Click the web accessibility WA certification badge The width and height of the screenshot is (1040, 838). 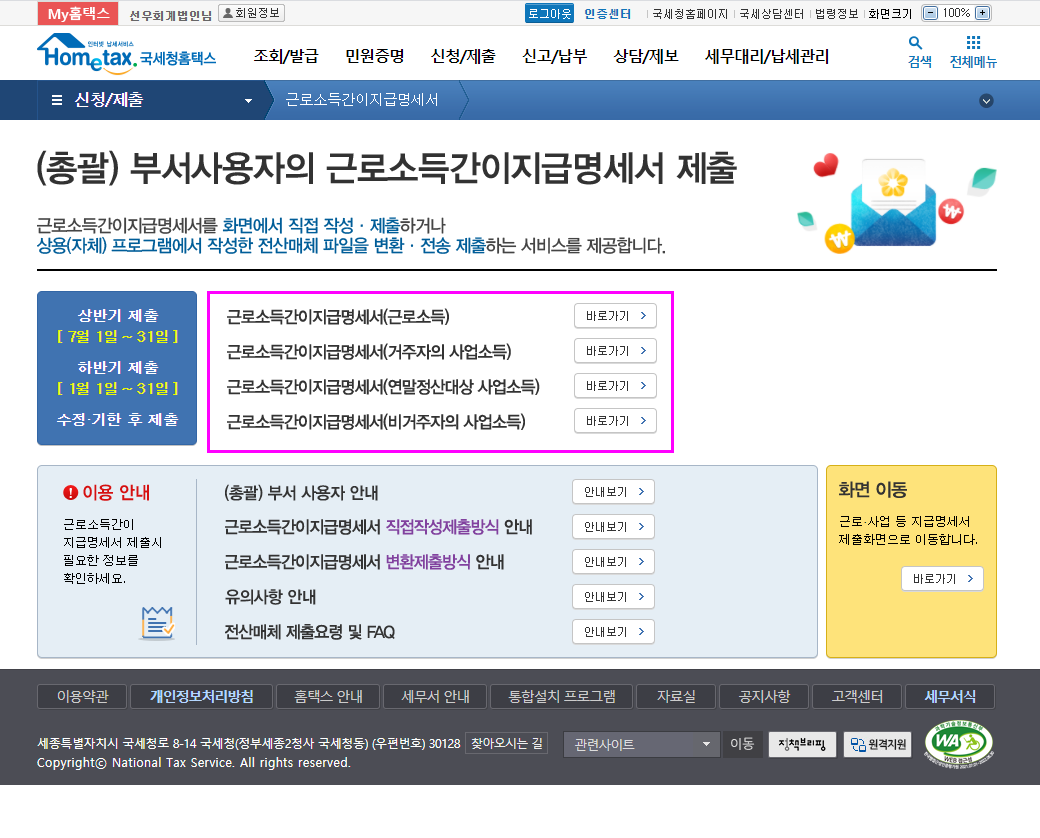[958, 742]
